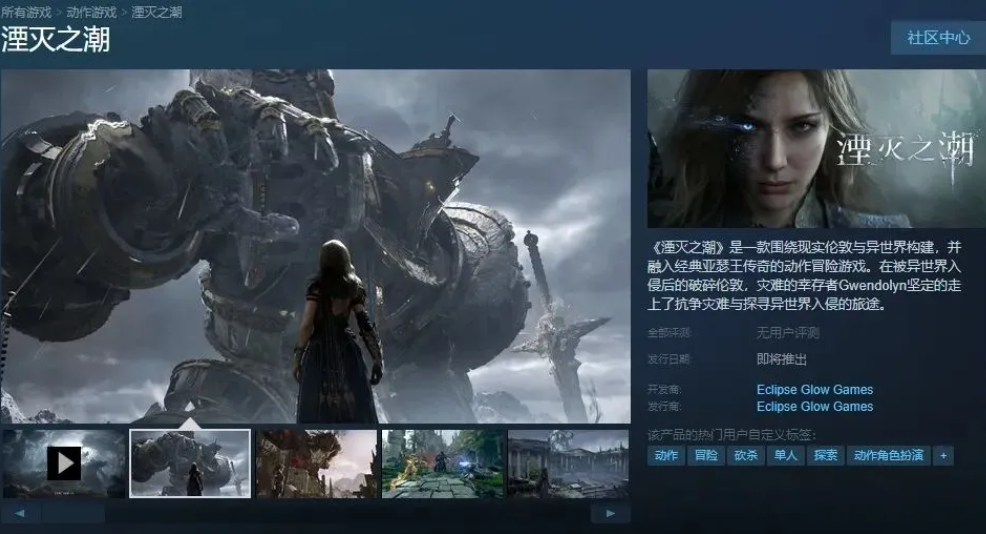Image resolution: width=986 pixels, height=534 pixels.
Task: Click the thumbnail strip scrollbar handle
Action: click(x=73, y=513)
